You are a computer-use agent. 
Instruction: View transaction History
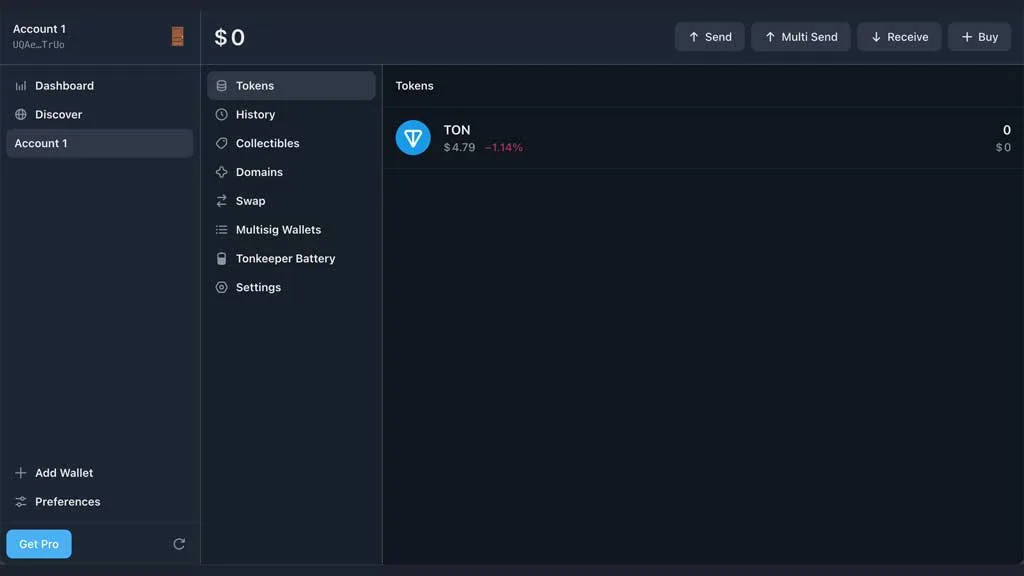point(255,115)
